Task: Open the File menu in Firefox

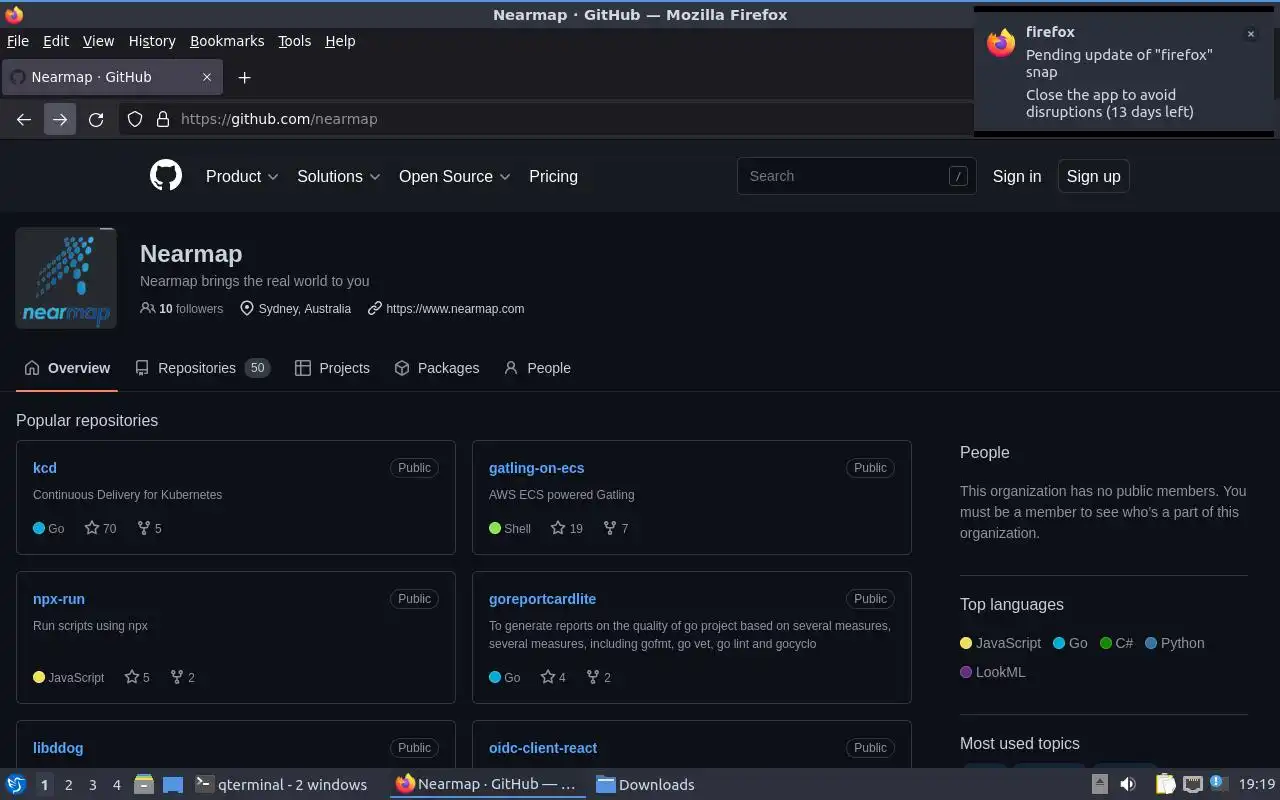Action: click(18, 41)
